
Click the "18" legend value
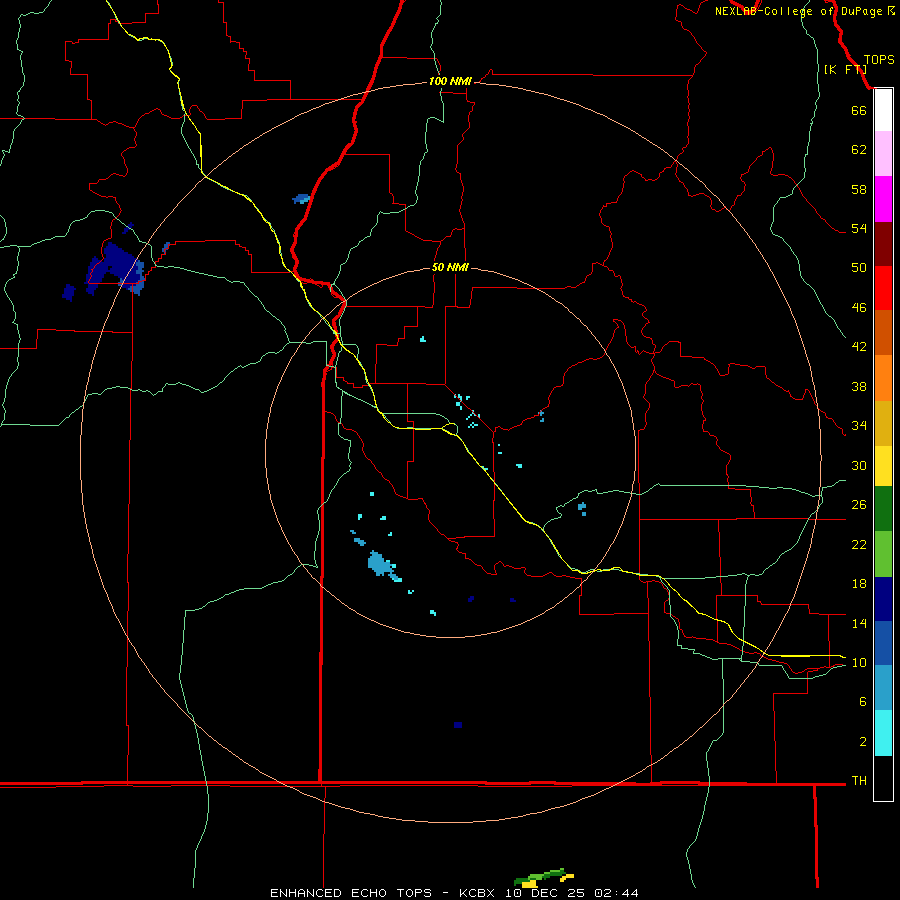pos(859,584)
